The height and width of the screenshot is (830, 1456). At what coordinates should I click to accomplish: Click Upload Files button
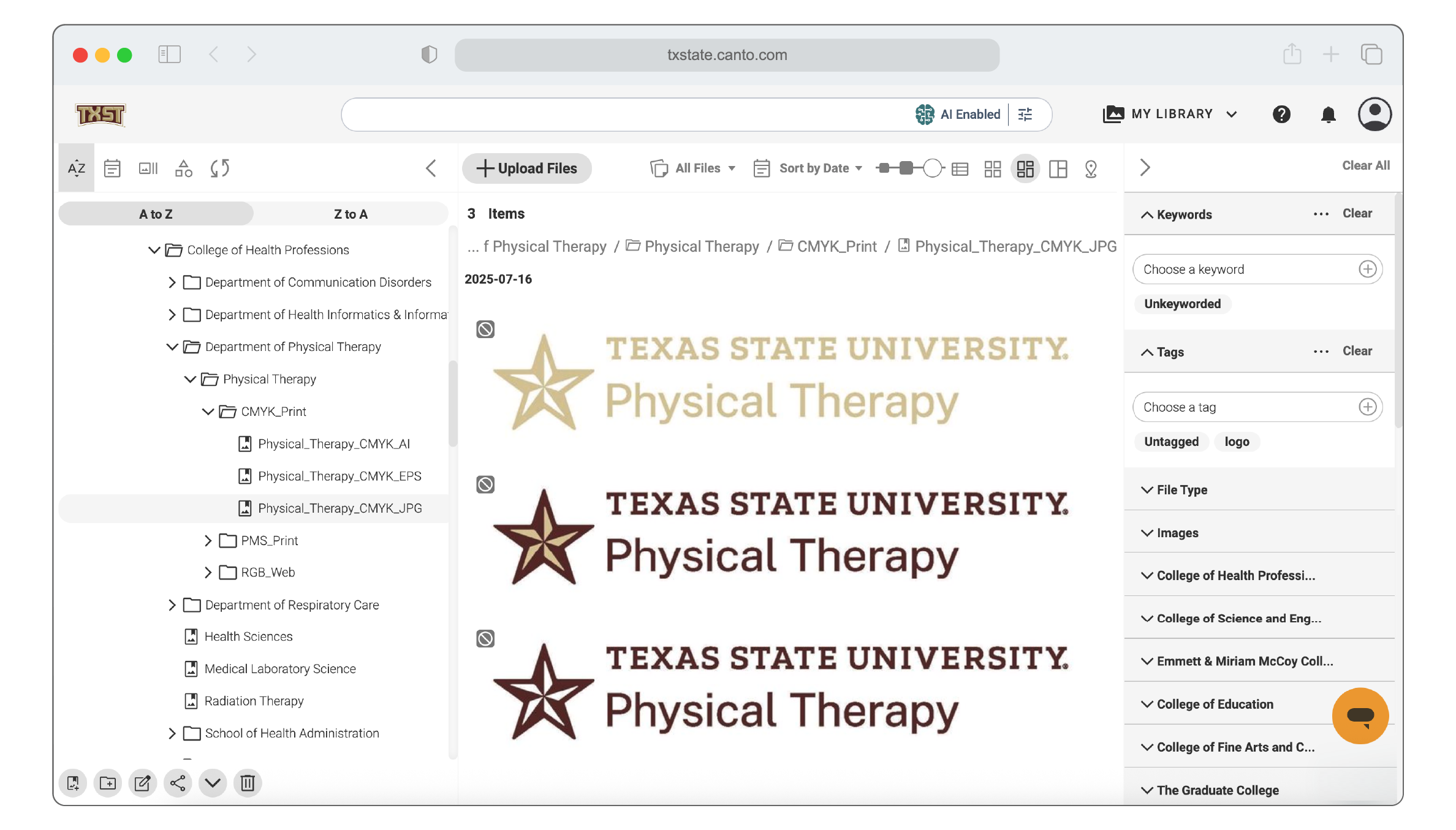coord(527,168)
